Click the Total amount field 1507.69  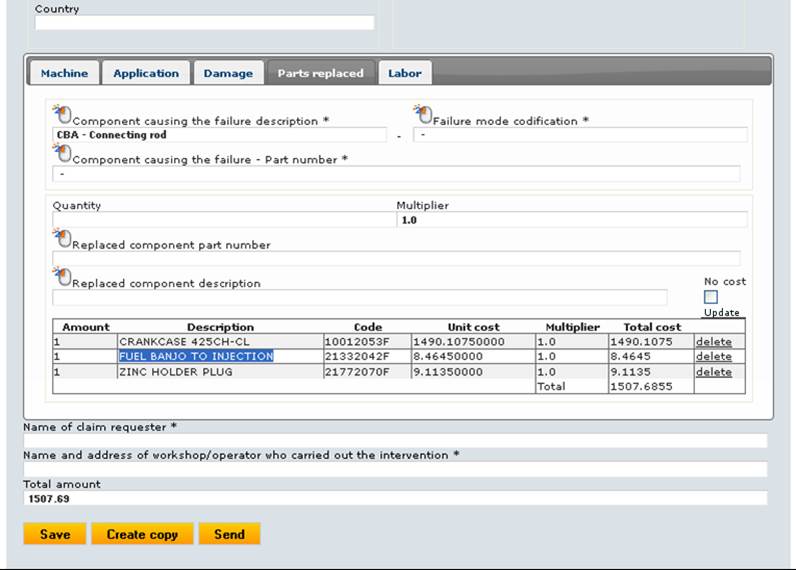pyautogui.click(x=395, y=498)
